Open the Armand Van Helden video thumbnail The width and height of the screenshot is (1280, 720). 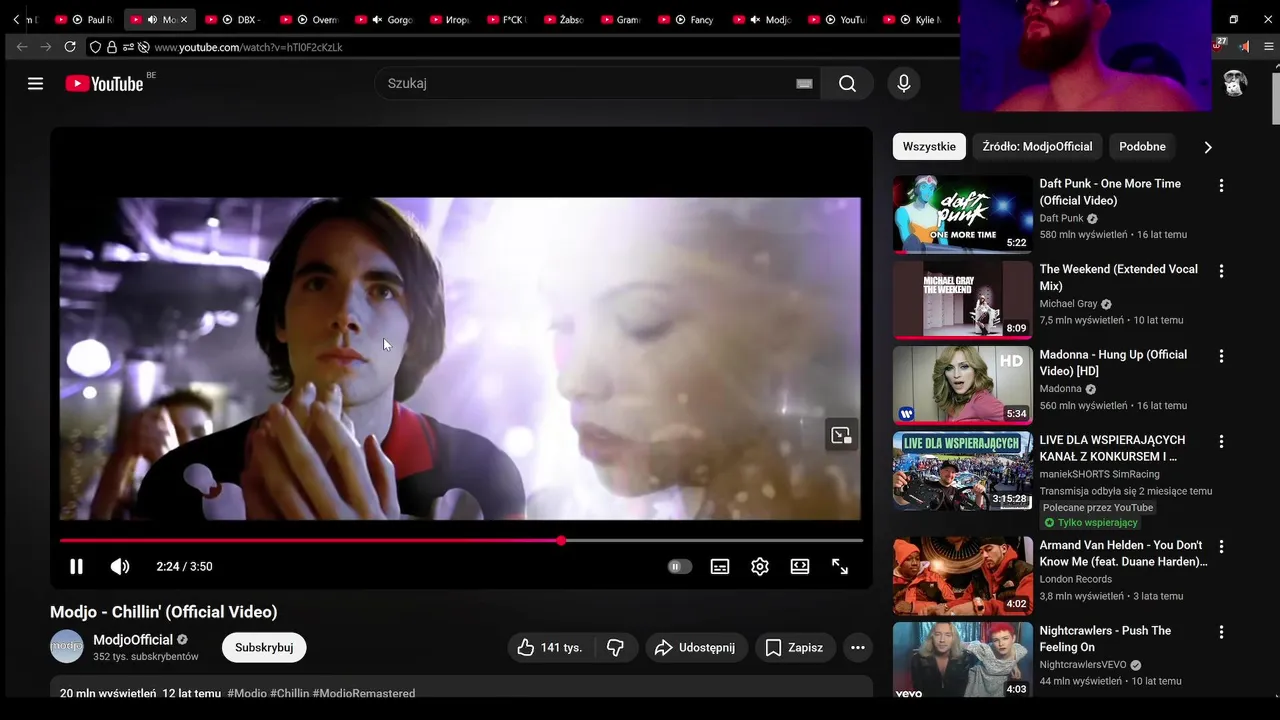pyautogui.click(x=962, y=575)
